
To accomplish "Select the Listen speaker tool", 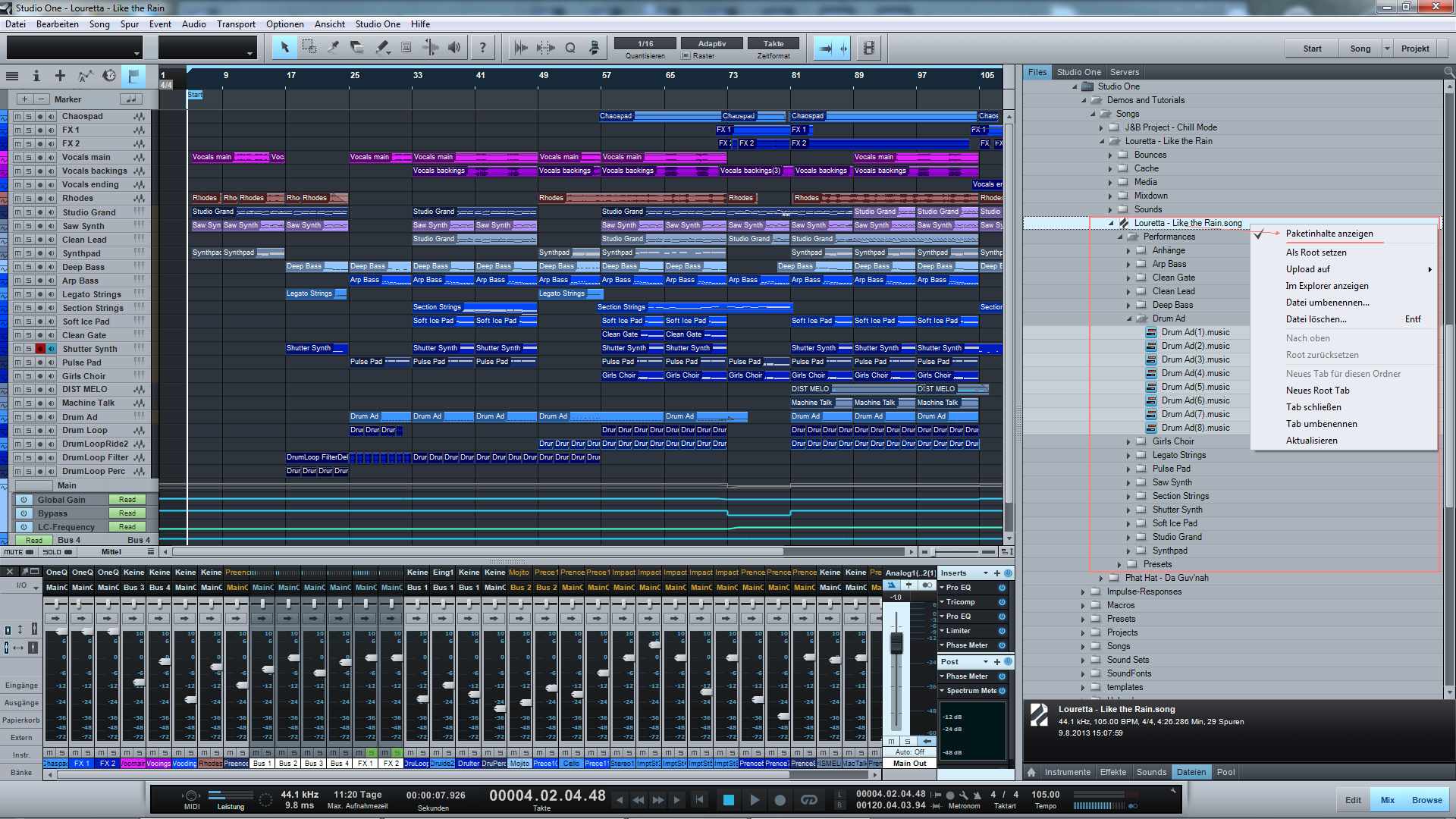I will click(x=454, y=48).
